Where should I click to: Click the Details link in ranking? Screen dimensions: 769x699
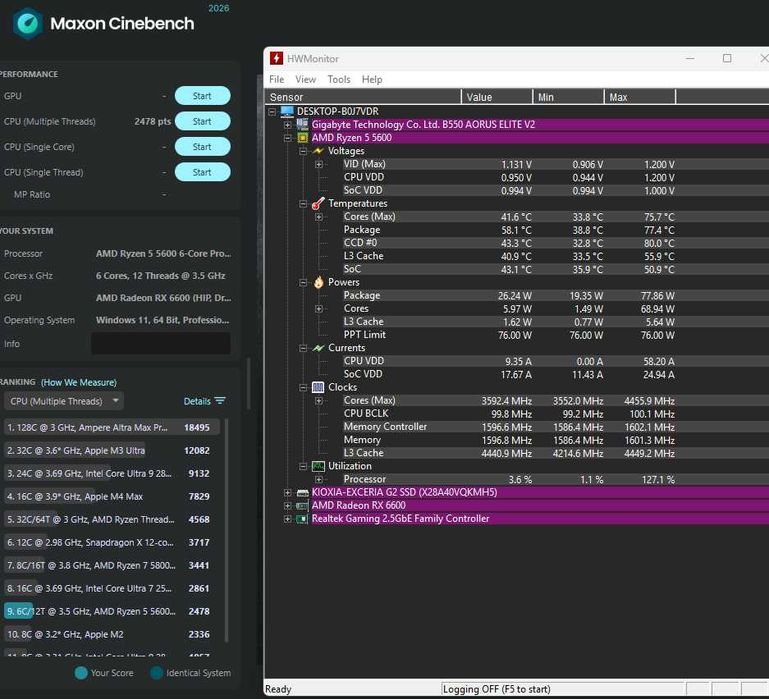197,401
